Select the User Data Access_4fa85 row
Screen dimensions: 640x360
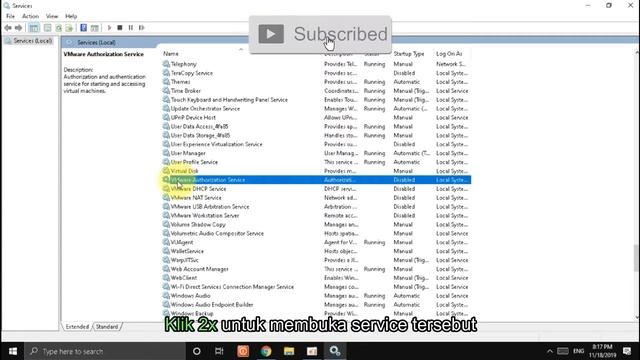coord(316,127)
